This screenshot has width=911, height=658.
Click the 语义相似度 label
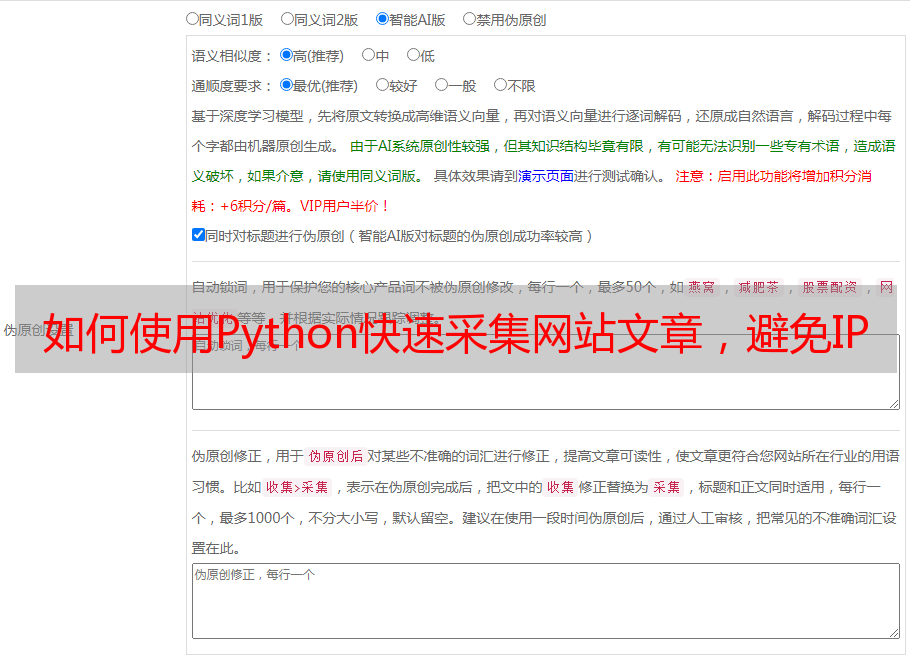coord(231,56)
